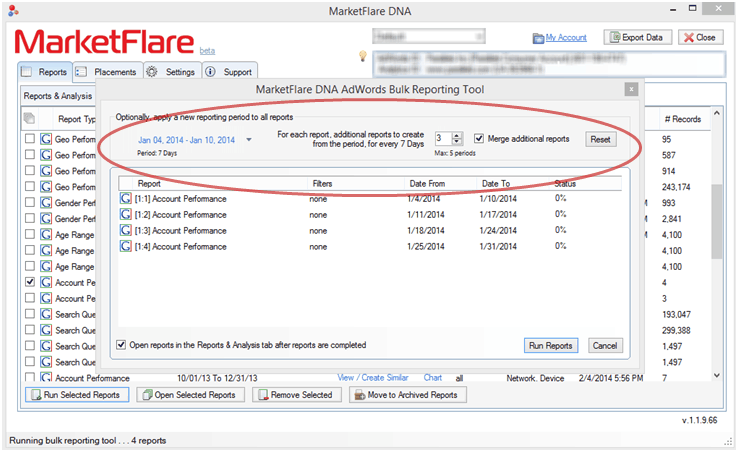Uncheck the checked Account Pe row checkbox
Viewport: 737px width, 453px height.
[x=30, y=282]
